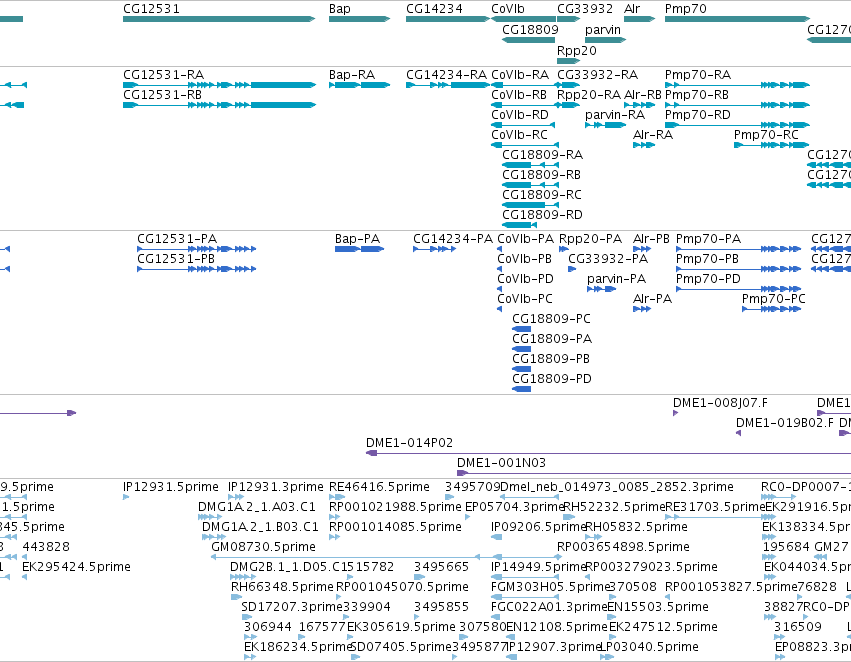851x662 pixels.
Task: Click the Bap gene label
Action: 340,9
